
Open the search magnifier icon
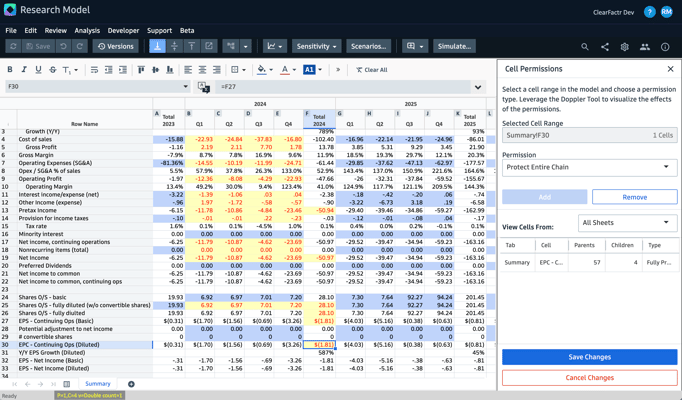point(585,47)
